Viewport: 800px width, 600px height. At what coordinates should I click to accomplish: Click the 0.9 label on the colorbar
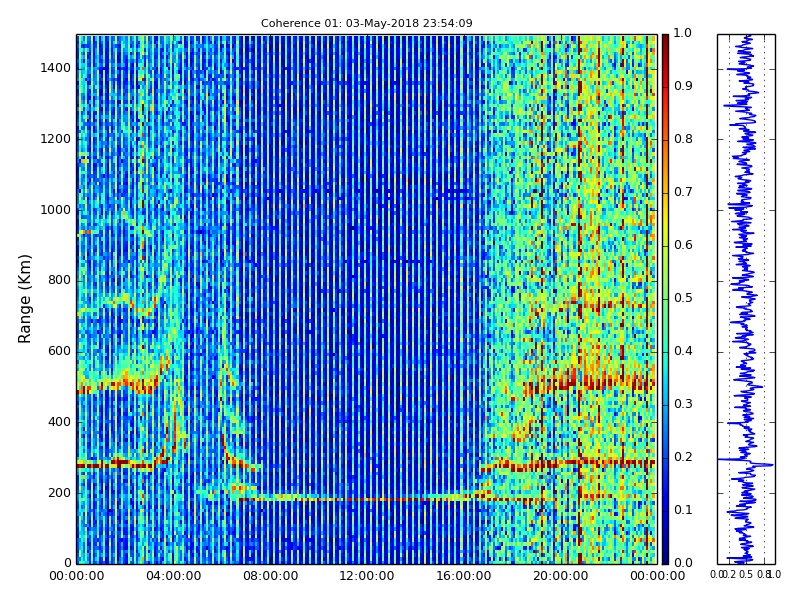click(682, 87)
